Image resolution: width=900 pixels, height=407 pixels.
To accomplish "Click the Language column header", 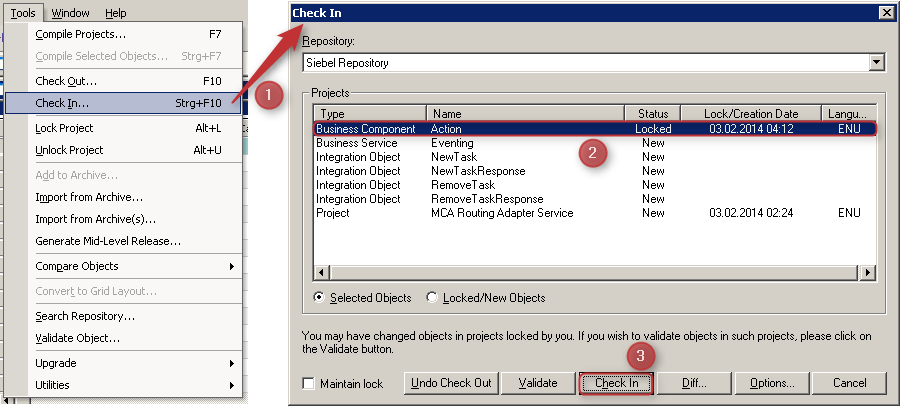I will pos(848,114).
